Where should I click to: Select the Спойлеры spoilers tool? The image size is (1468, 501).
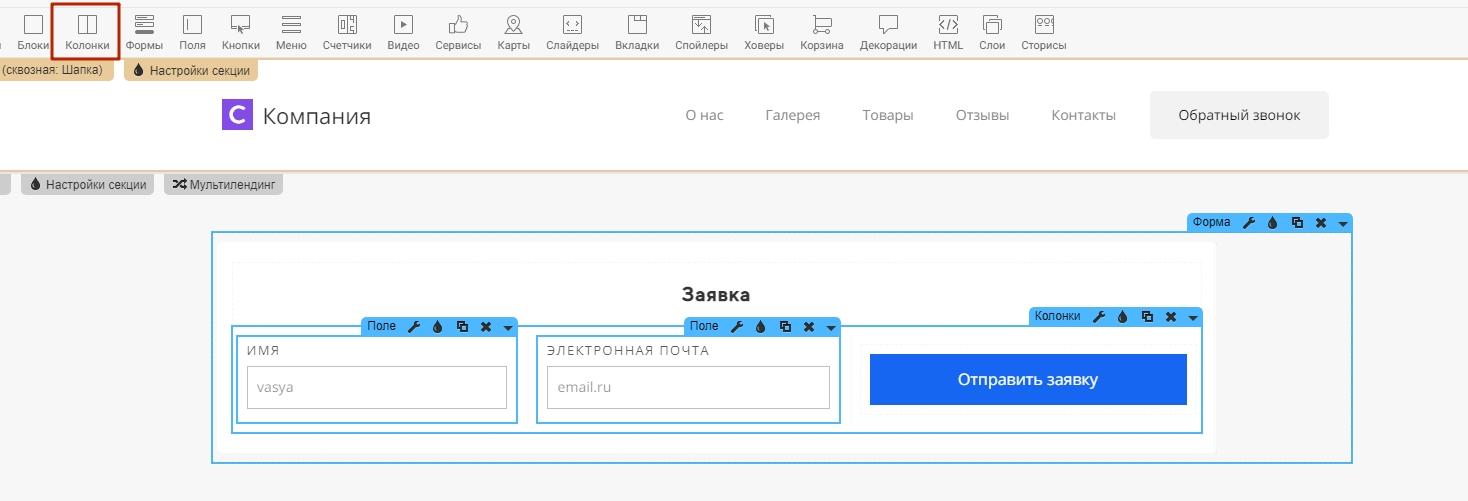point(701,32)
